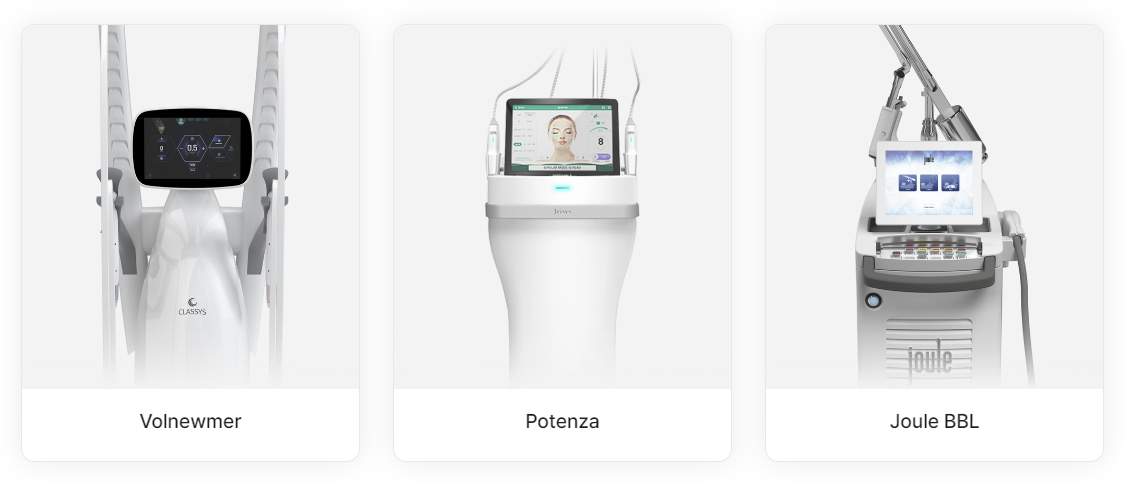Click the 0.5 hexagon on Volnewmer screen

coord(192,148)
